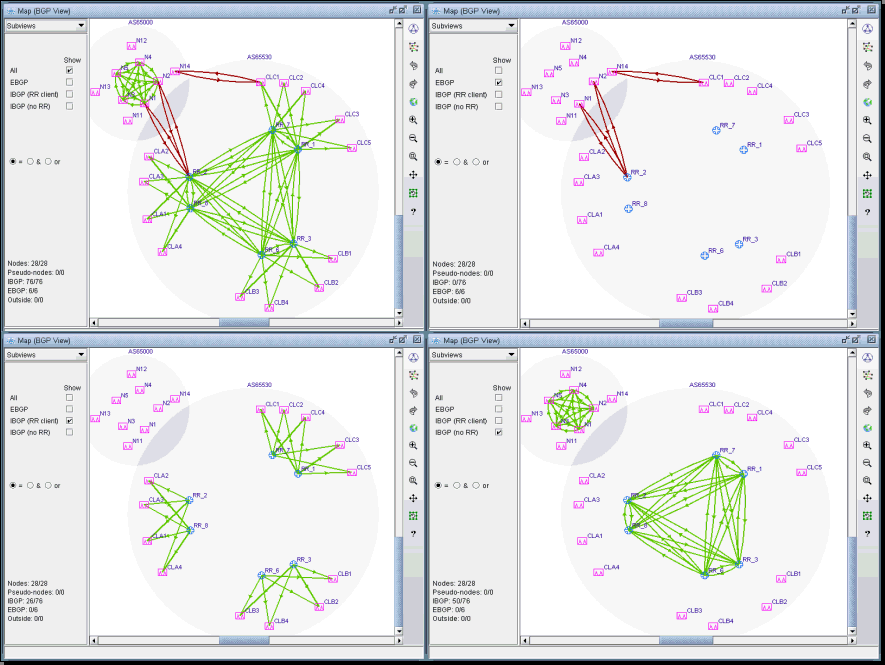Click the globe view icon in the top-left map toolbar

(413, 101)
